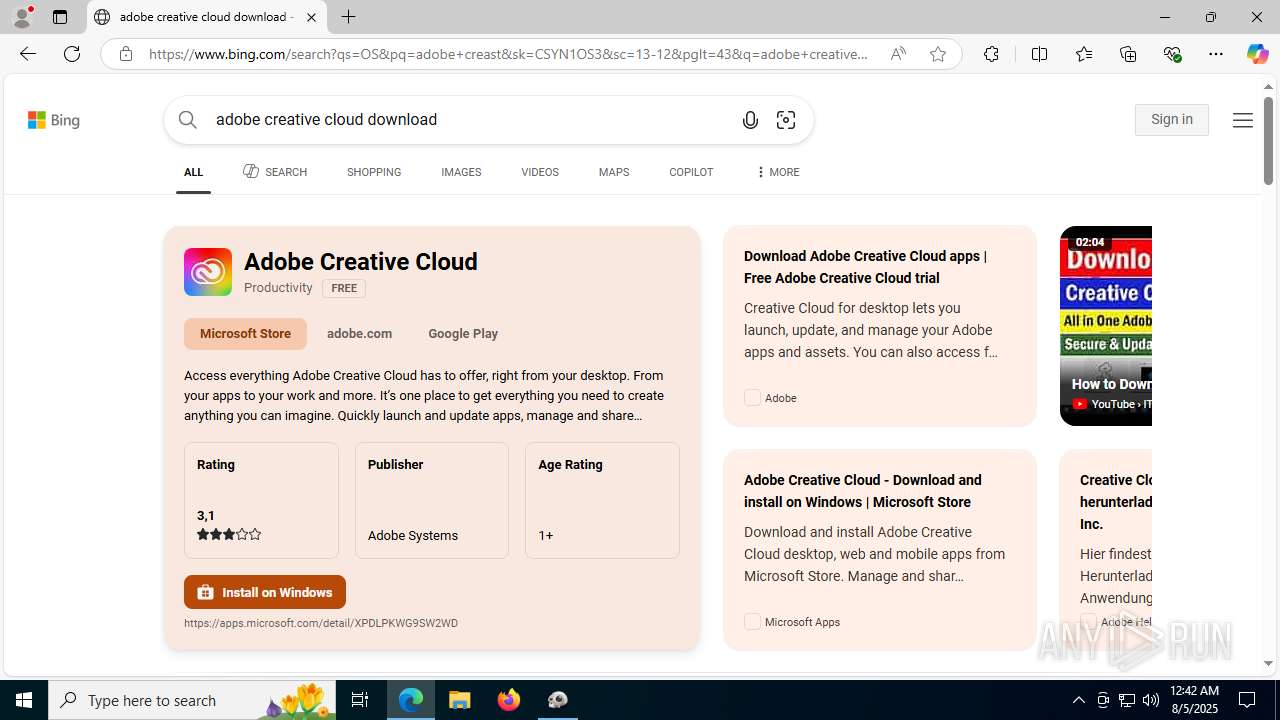Image resolution: width=1280 pixels, height=720 pixels.
Task: Open the SHOPPING results tab
Action: click(x=374, y=172)
